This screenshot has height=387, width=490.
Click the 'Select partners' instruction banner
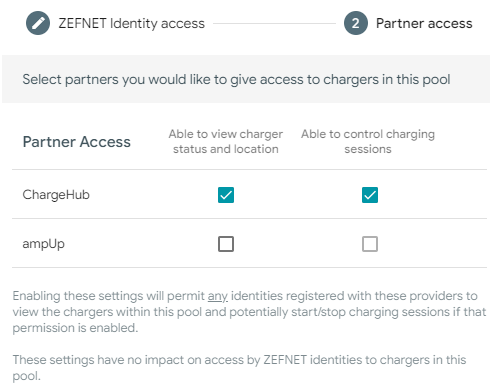[246, 79]
